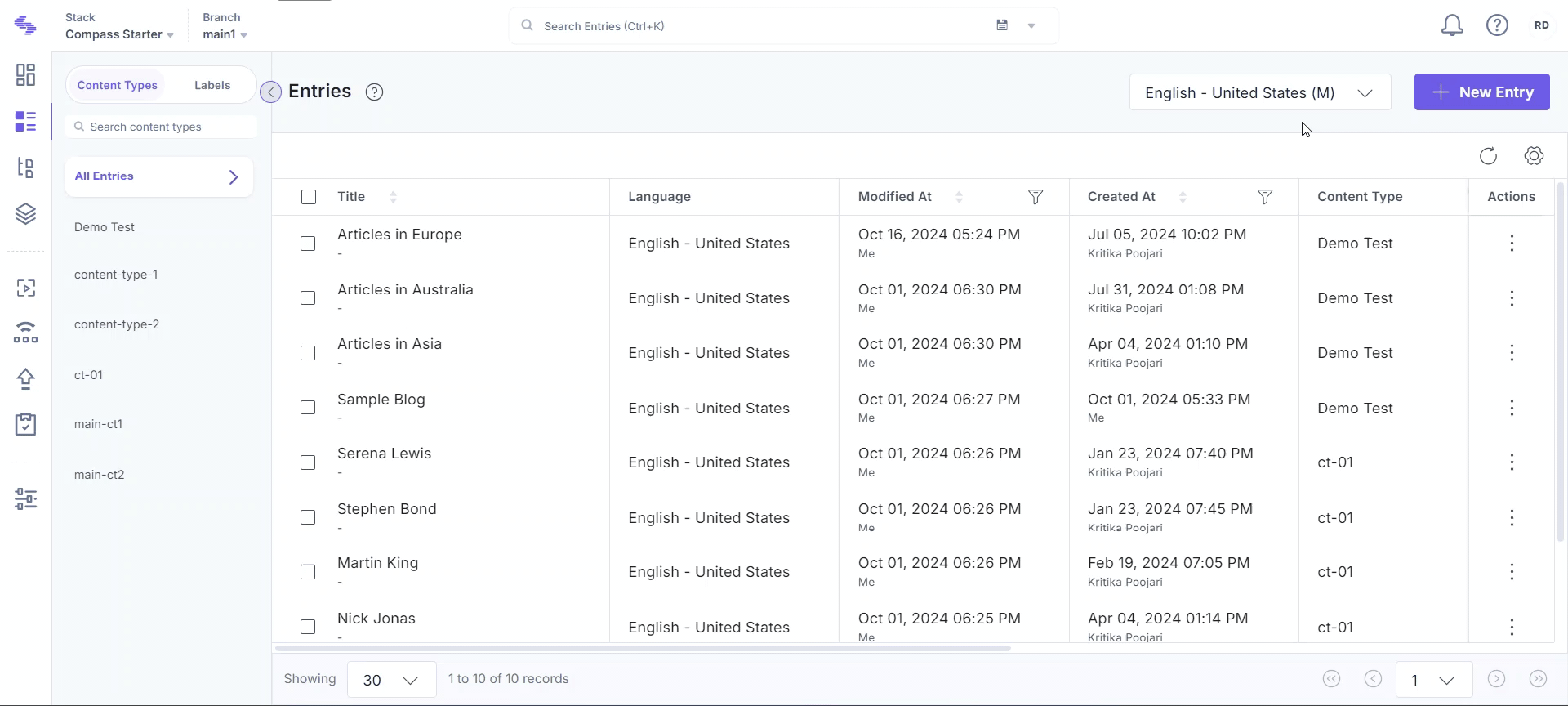Expand the All Entries chevron
This screenshot has width=1568, height=706.
234,176
